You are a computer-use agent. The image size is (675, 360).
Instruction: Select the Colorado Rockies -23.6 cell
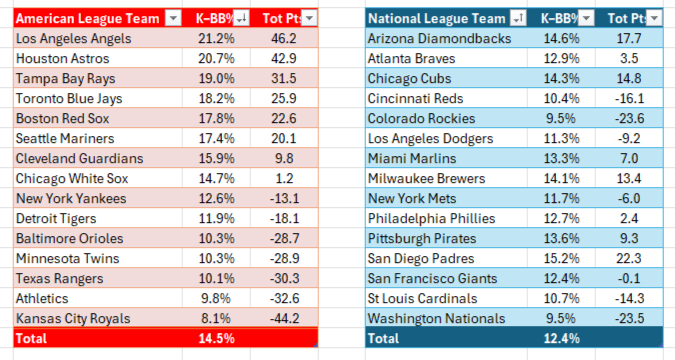629,118
